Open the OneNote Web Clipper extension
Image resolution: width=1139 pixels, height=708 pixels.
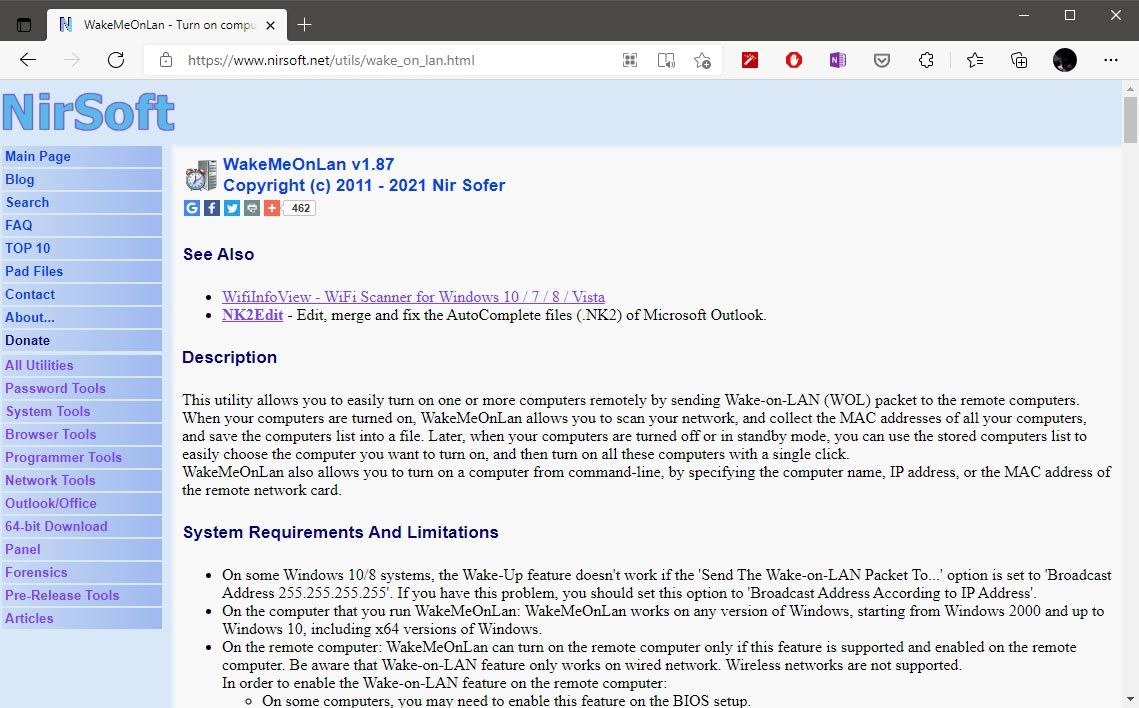[838, 60]
